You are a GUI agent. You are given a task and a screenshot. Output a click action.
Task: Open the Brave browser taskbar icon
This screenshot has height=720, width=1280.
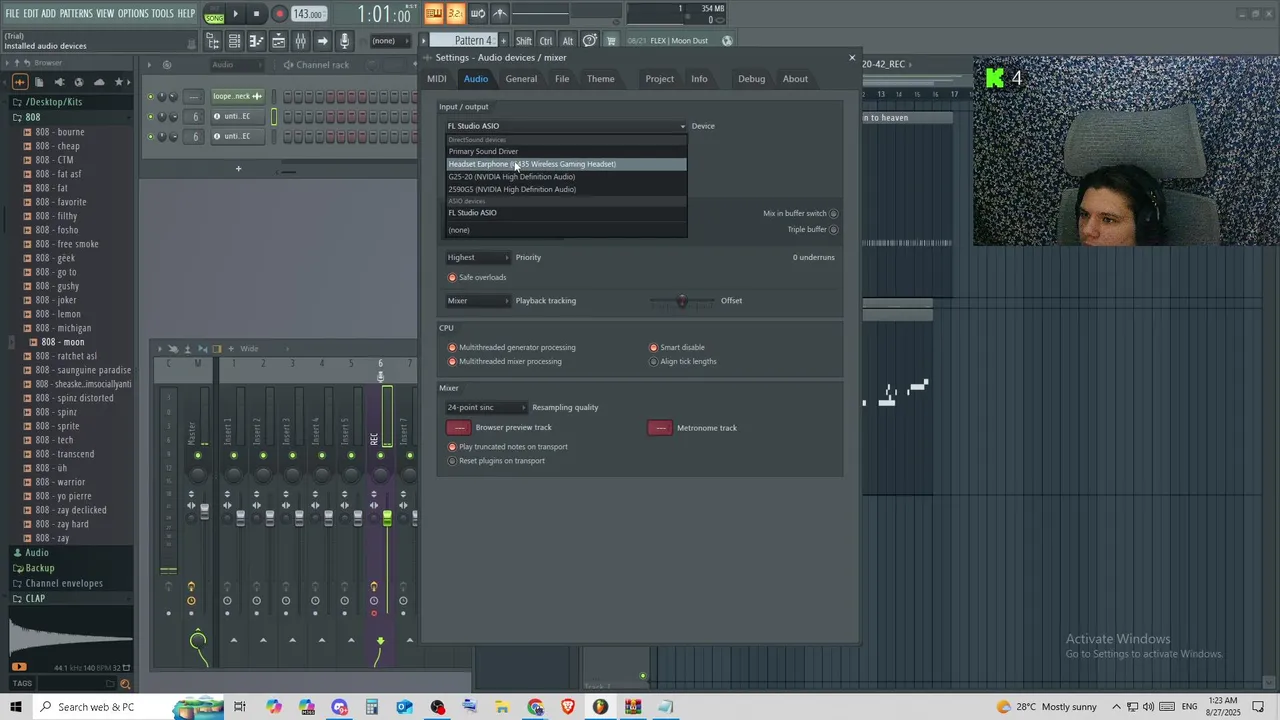point(568,707)
